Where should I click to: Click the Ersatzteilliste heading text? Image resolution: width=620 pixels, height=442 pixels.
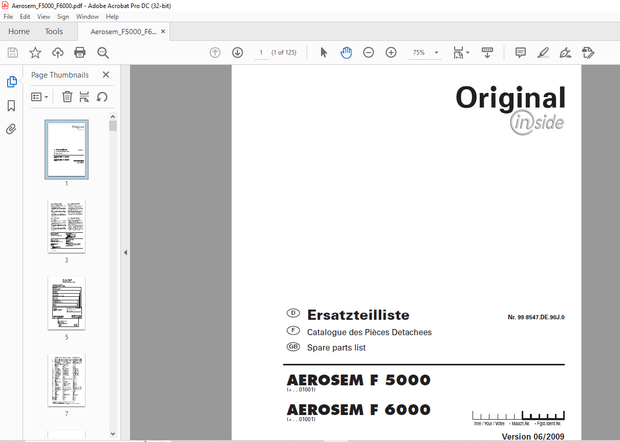(358, 315)
